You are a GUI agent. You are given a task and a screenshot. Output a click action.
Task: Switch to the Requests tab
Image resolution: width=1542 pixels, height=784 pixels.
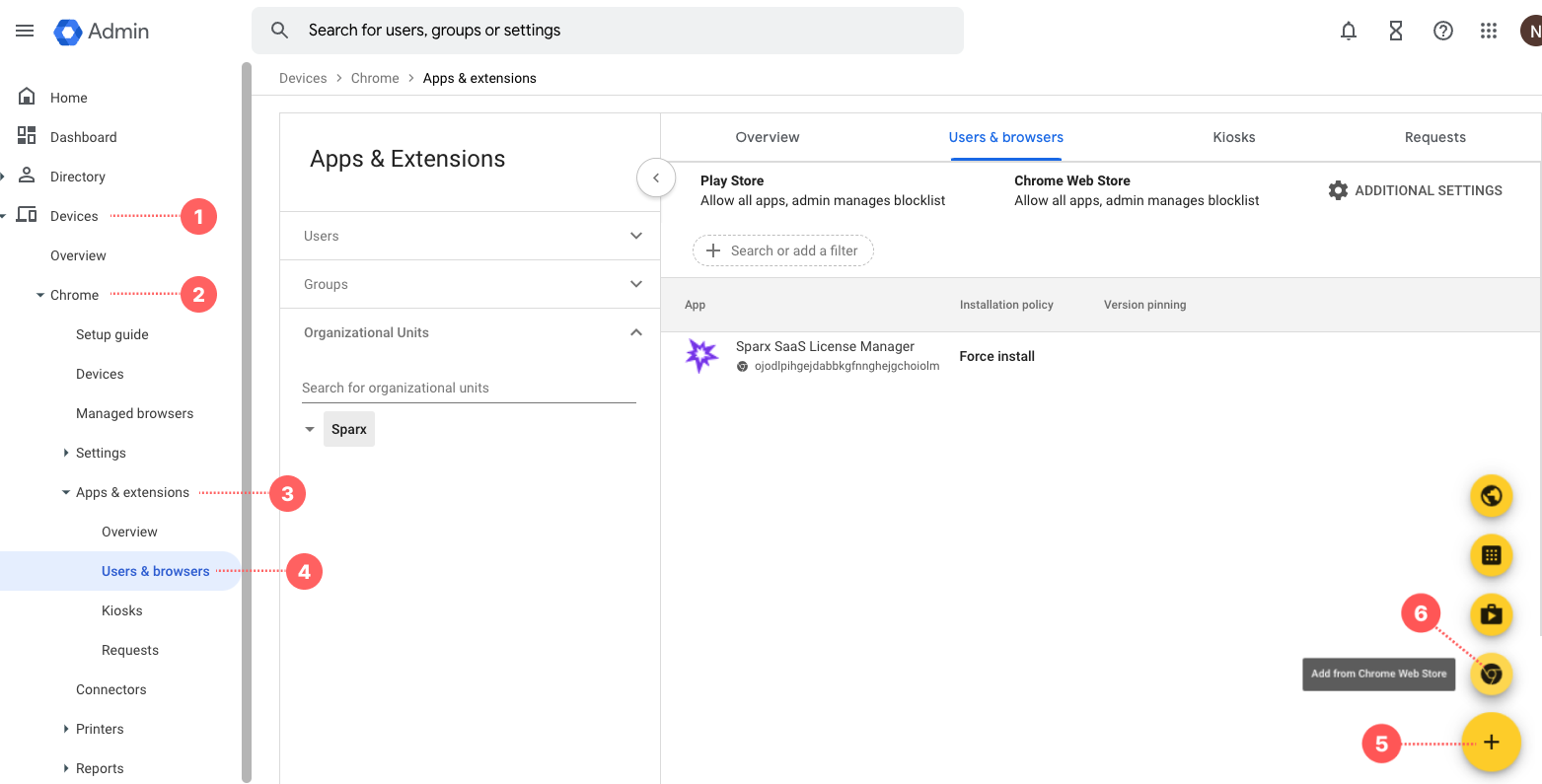click(x=1434, y=137)
